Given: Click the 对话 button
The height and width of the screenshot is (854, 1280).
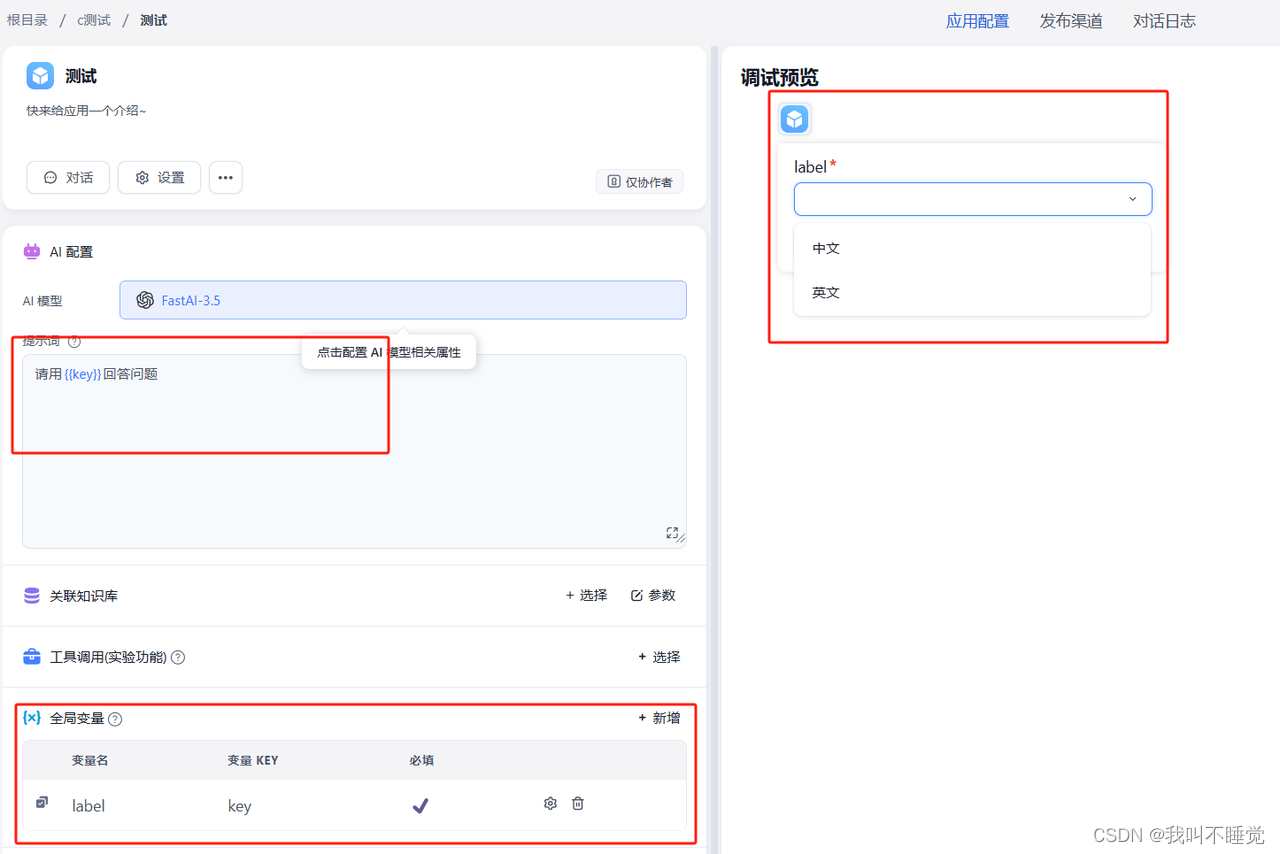Looking at the screenshot, I should (x=68, y=177).
